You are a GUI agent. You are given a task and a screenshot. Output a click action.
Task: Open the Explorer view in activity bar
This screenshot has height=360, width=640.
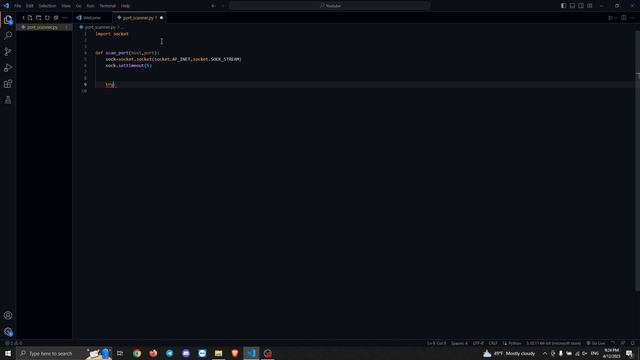pyautogui.click(x=8, y=20)
